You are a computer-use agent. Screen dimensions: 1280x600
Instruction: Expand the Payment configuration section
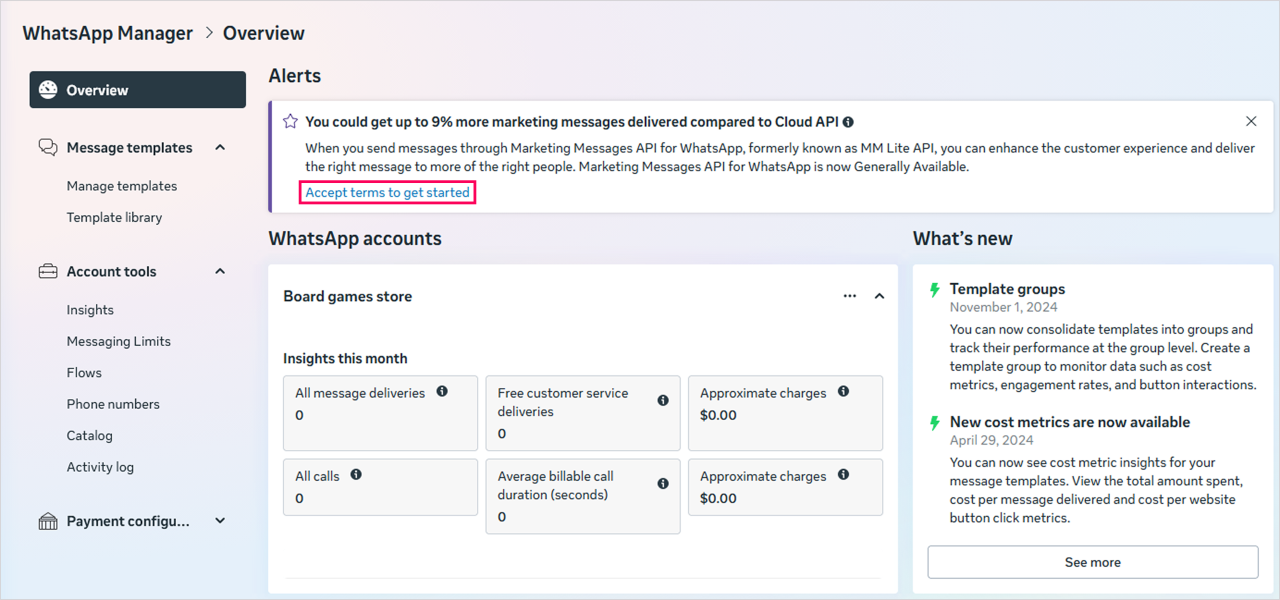coord(220,521)
